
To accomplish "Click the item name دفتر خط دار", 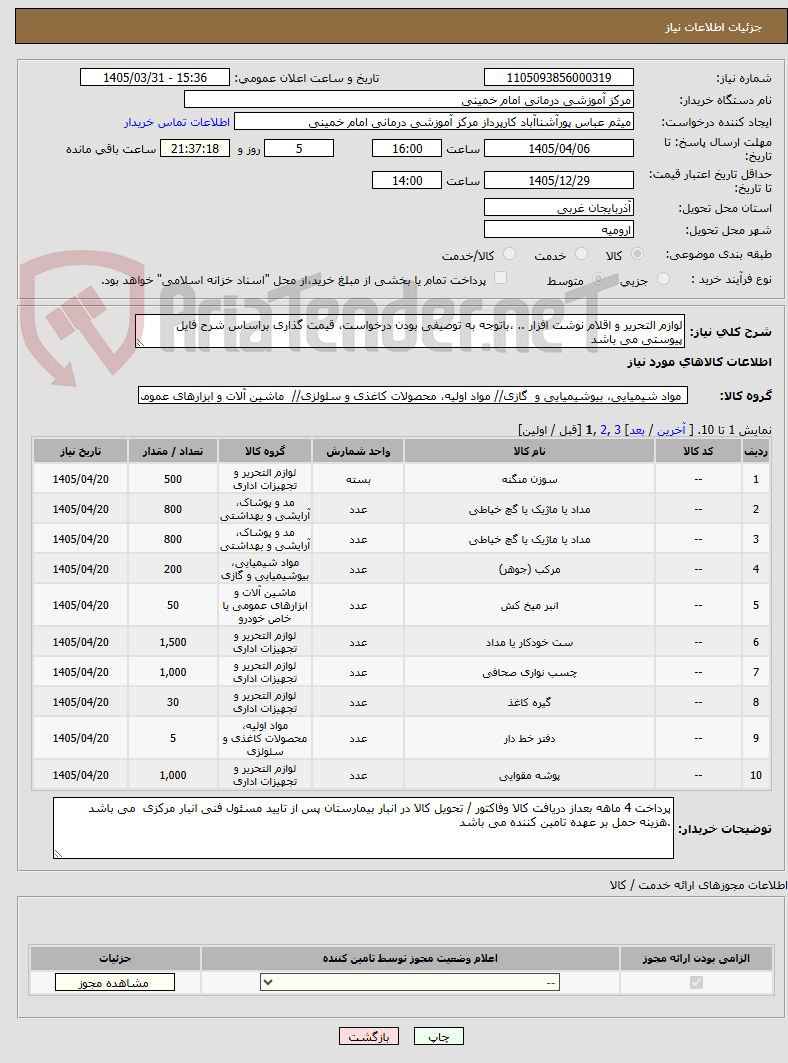I will point(530,738).
